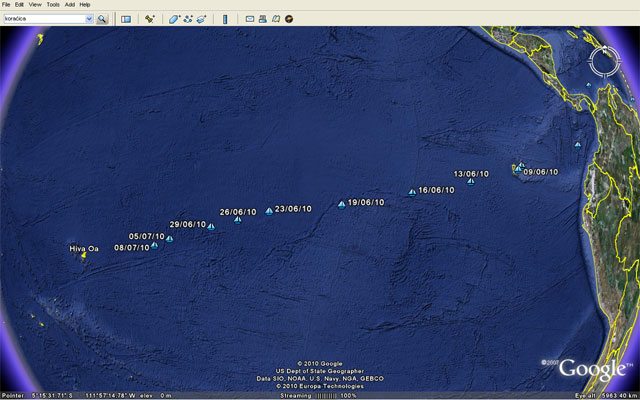The width and height of the screenshot is (640, 400).
Task: Switch to Sky mode icon
Action: tap(289, 19)
